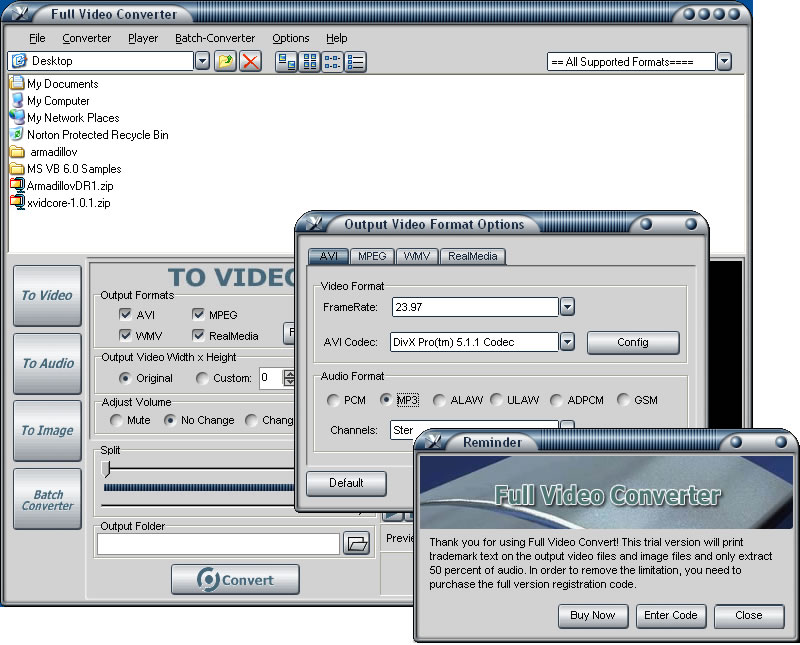Select Original video size option
The image size is (800, 645).
(124, 378)
